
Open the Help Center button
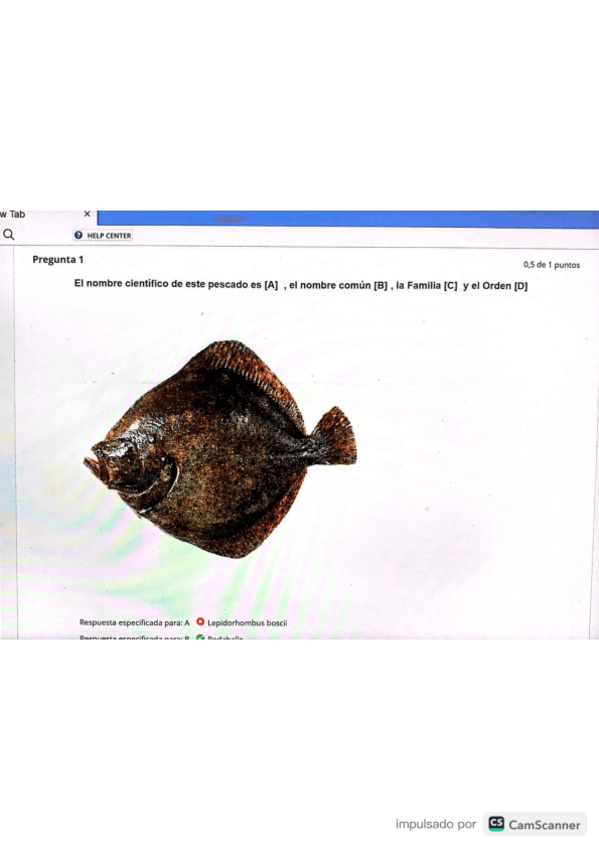pyautogui.click(x=103, y=235)
